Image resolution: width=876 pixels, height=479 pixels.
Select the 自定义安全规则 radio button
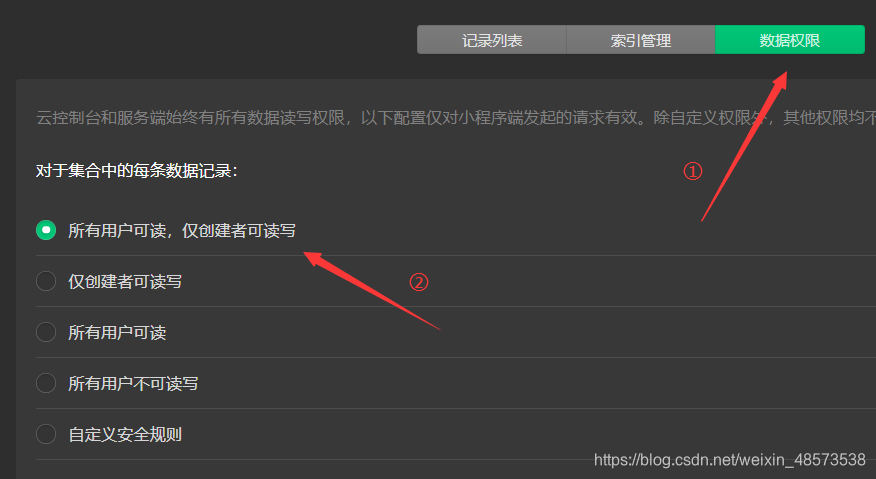click(46, 434)
